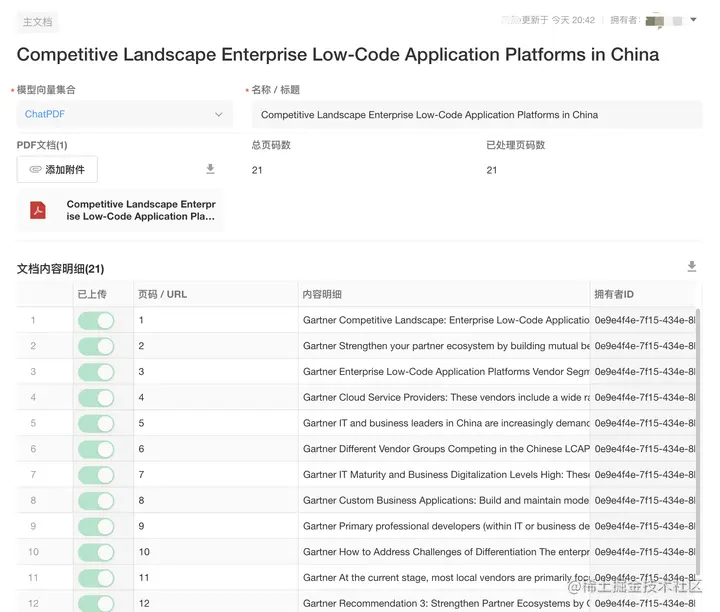
Task: Toggle uploaded switch for row 5
Action: (96, 423)
